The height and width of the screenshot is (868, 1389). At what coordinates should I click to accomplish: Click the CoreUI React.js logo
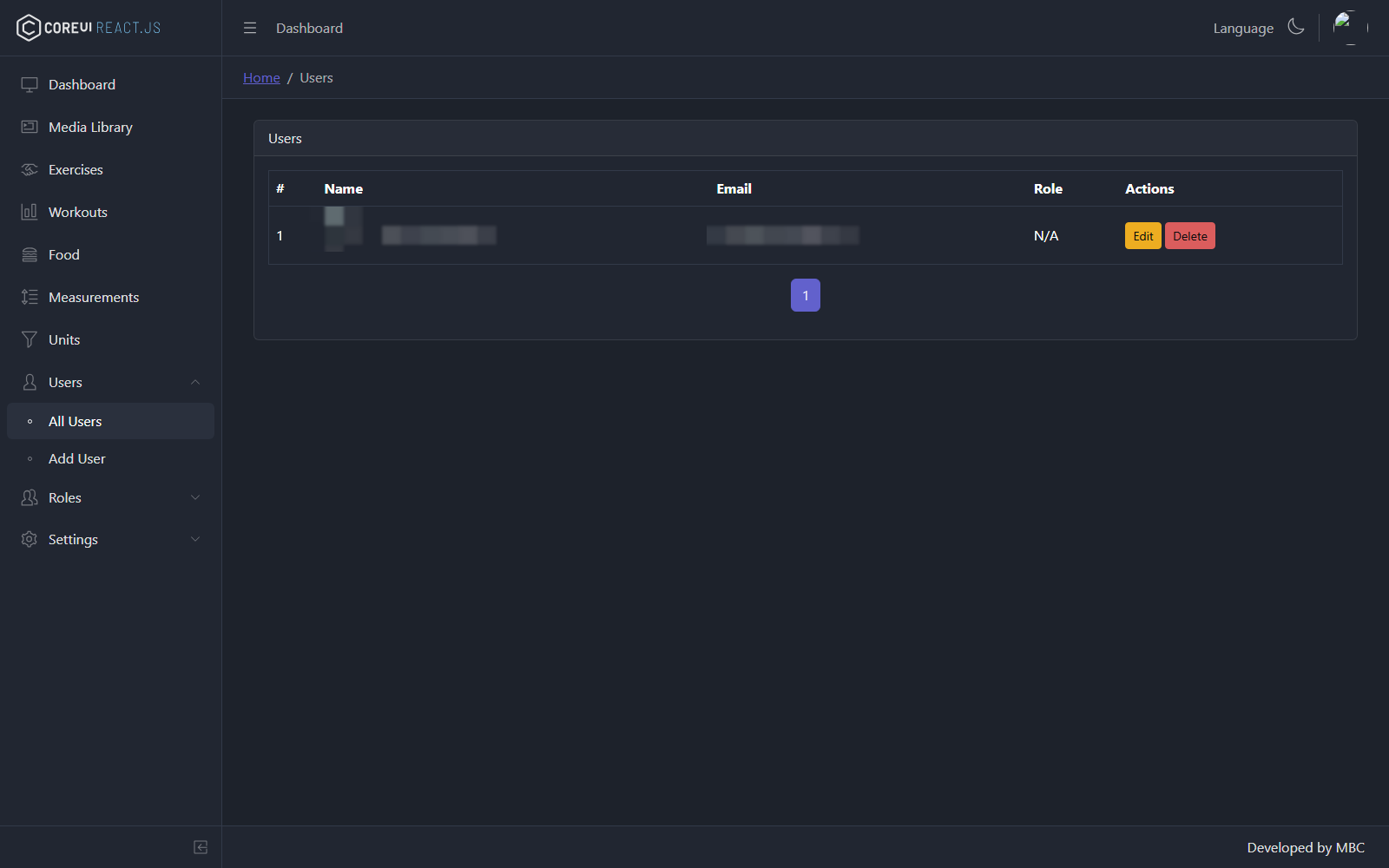89,28
